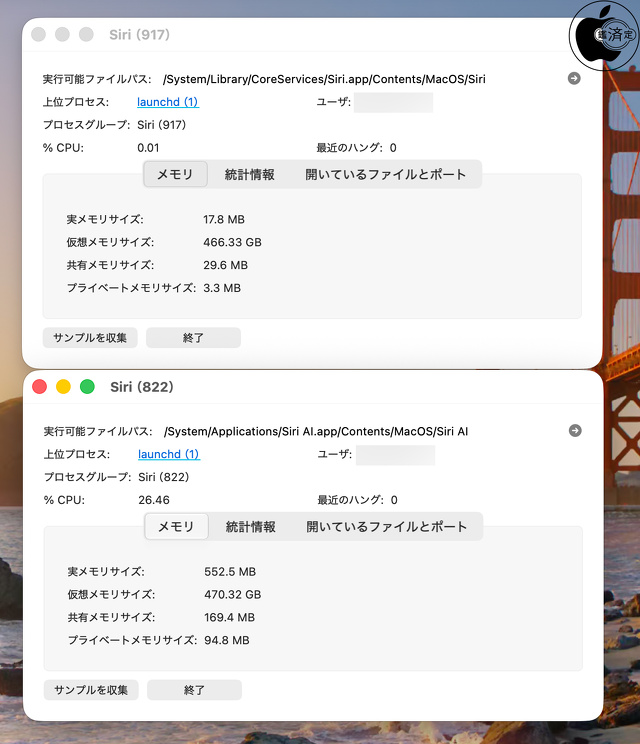Click shared memory value 29.6 MB

(x=225, y=265)
